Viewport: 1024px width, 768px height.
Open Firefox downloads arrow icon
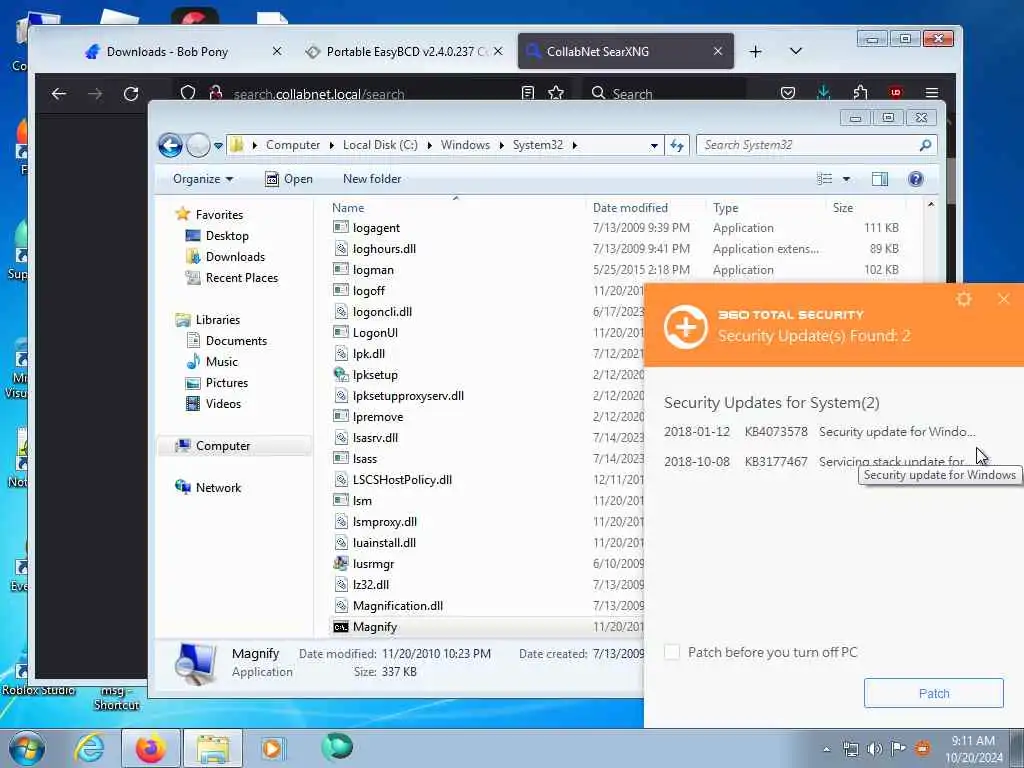coord(824,93)
